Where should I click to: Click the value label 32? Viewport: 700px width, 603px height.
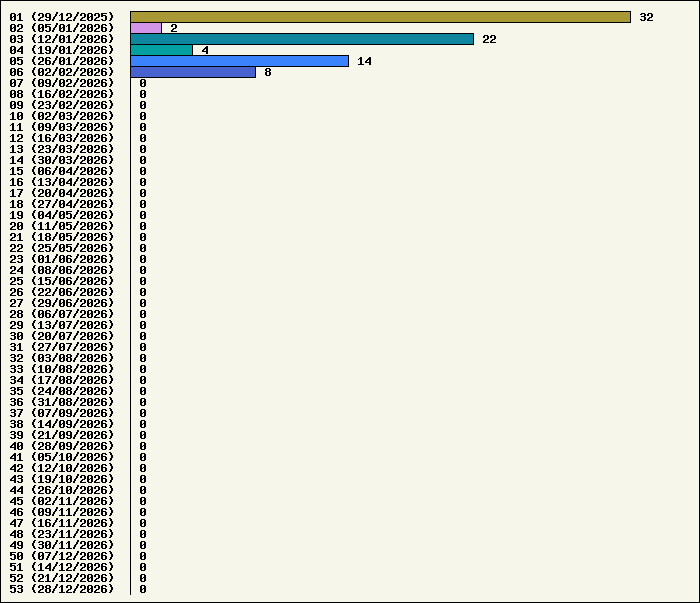pyautogui.click(x=646, y=17)
